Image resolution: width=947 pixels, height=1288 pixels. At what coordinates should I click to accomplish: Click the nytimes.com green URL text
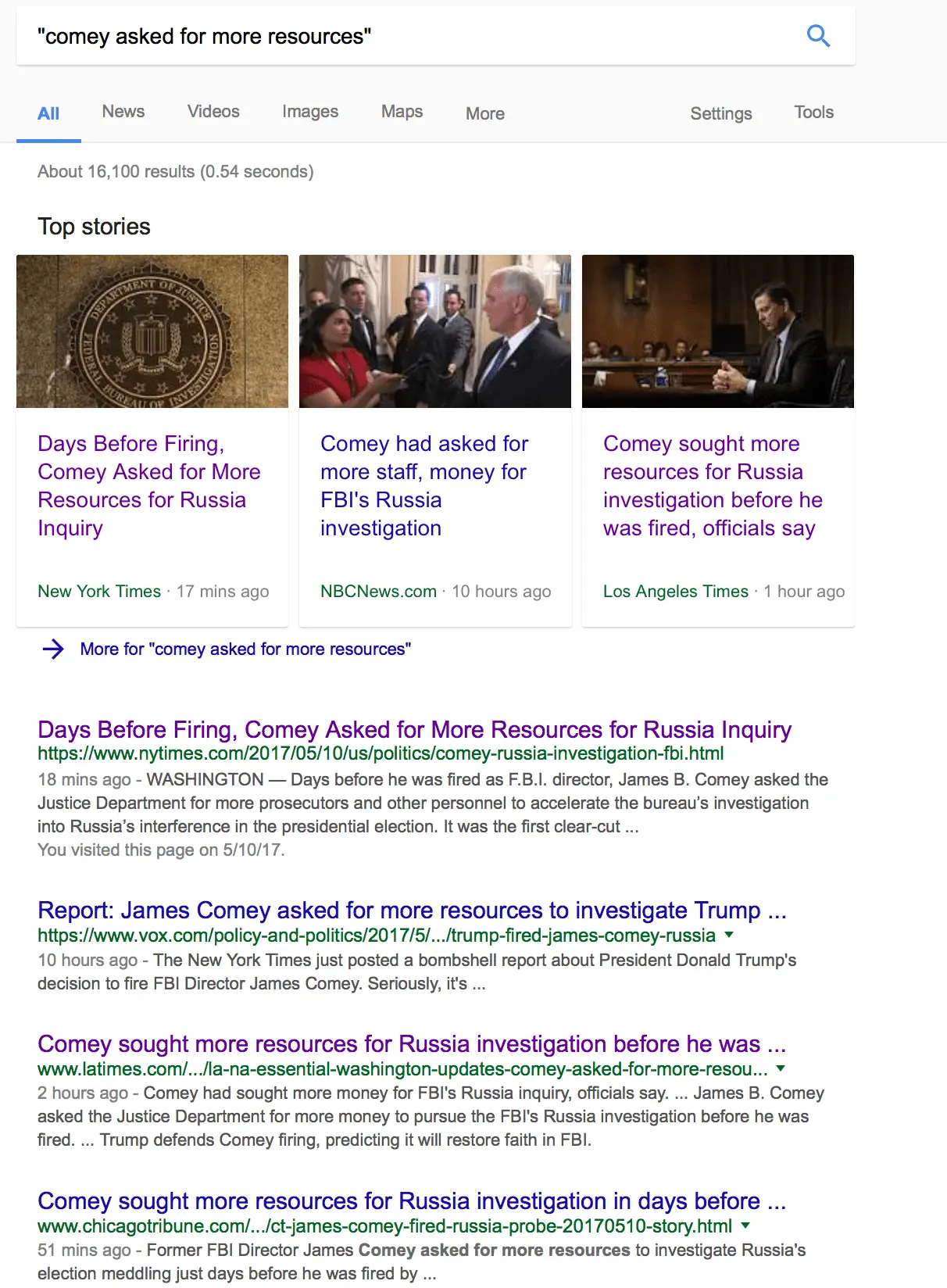click(381, 754)
